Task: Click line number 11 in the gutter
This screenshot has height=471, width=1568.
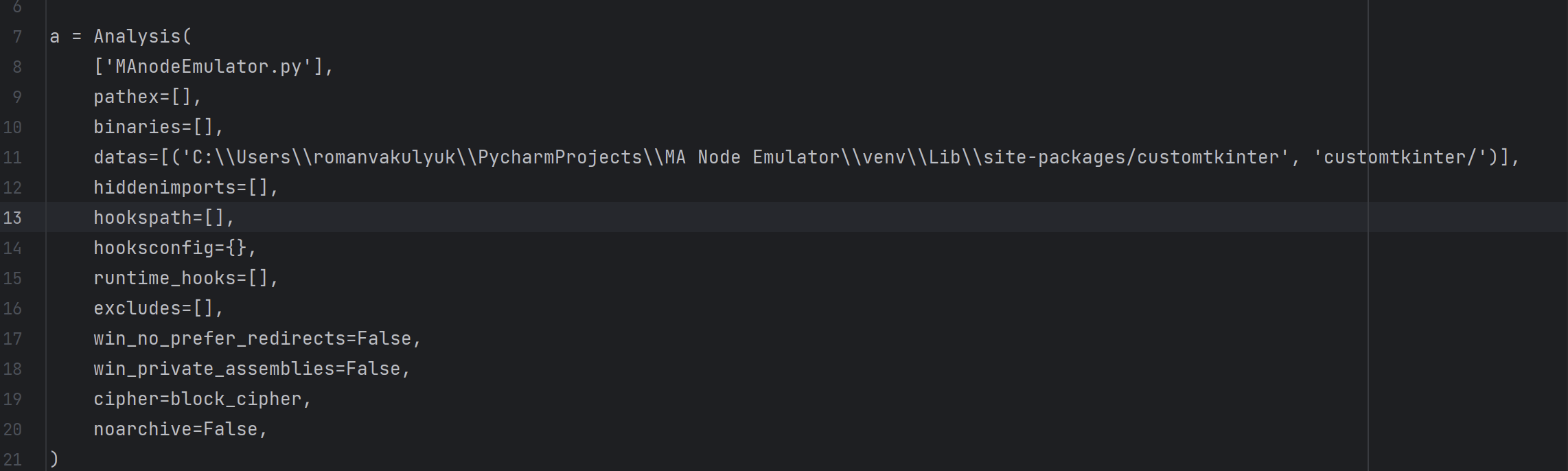Action: coord(12,157)
